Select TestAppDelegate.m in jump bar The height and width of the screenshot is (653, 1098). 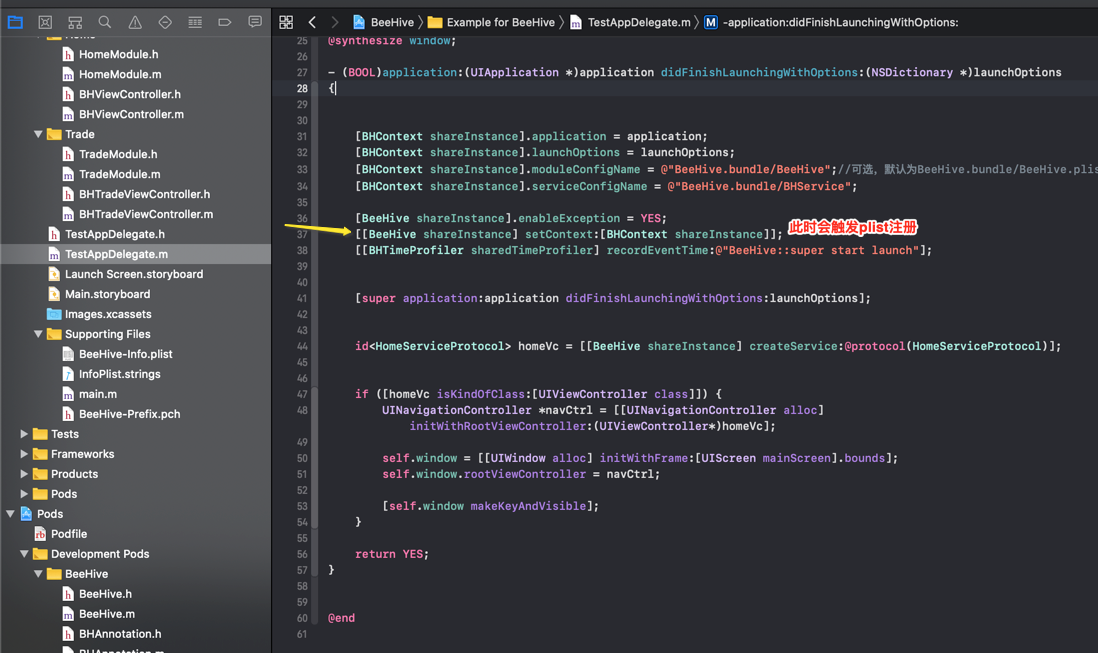click(x=630, y=22)
